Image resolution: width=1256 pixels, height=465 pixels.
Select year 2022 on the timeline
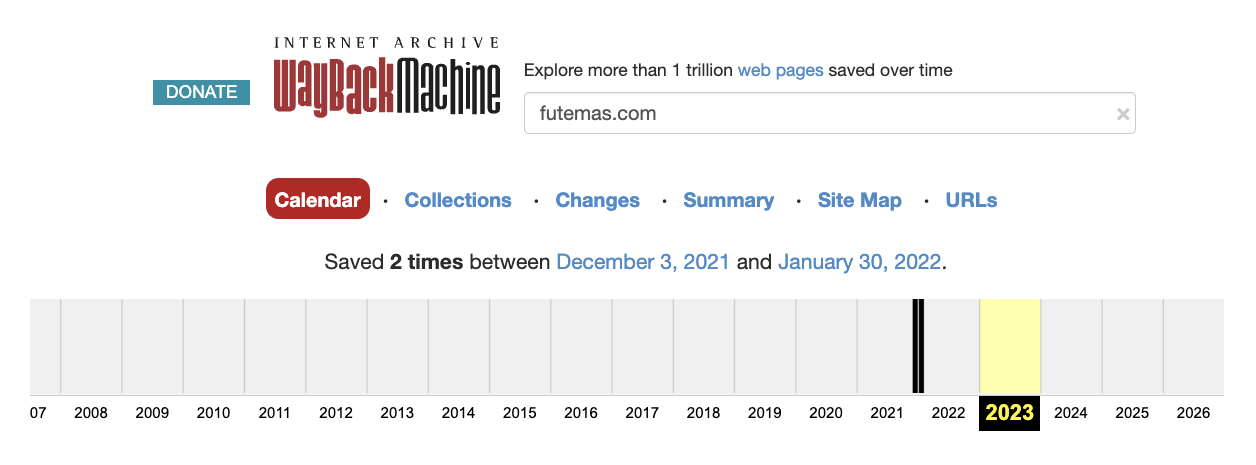click(x=948, y=413)
